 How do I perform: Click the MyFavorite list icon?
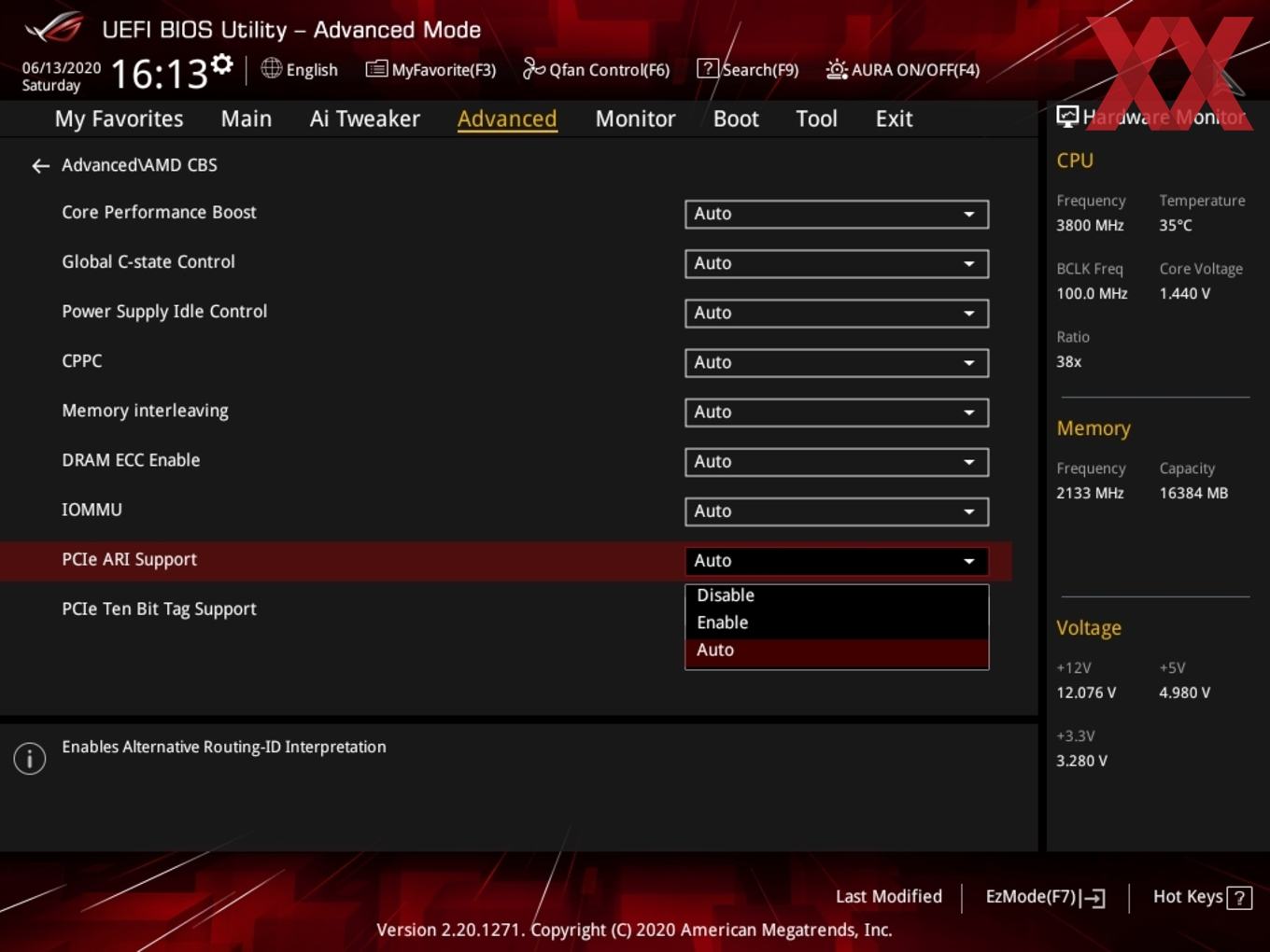(376, 69)
